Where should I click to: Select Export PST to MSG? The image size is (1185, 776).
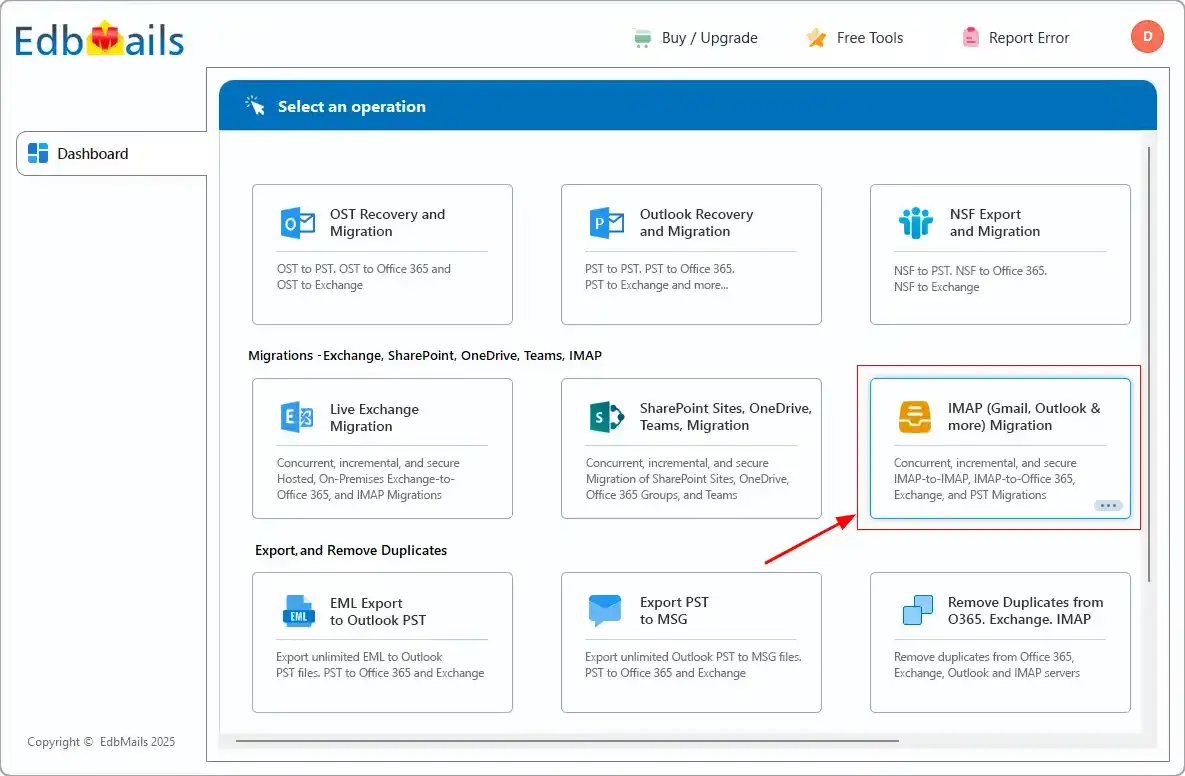coord(692,642)
